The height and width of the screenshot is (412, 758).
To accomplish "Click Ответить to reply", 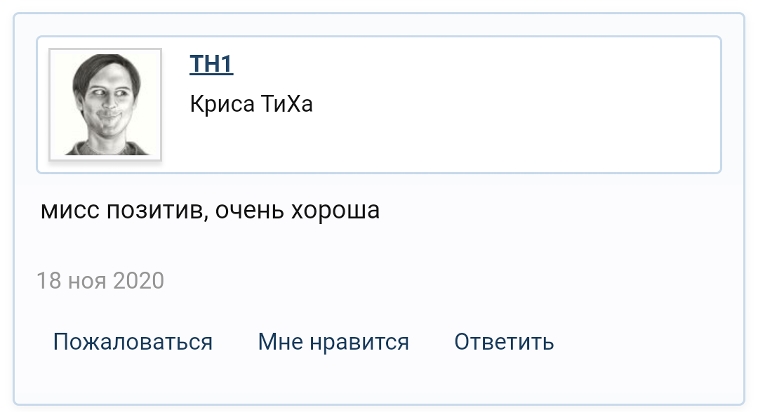I will (504, 342).
